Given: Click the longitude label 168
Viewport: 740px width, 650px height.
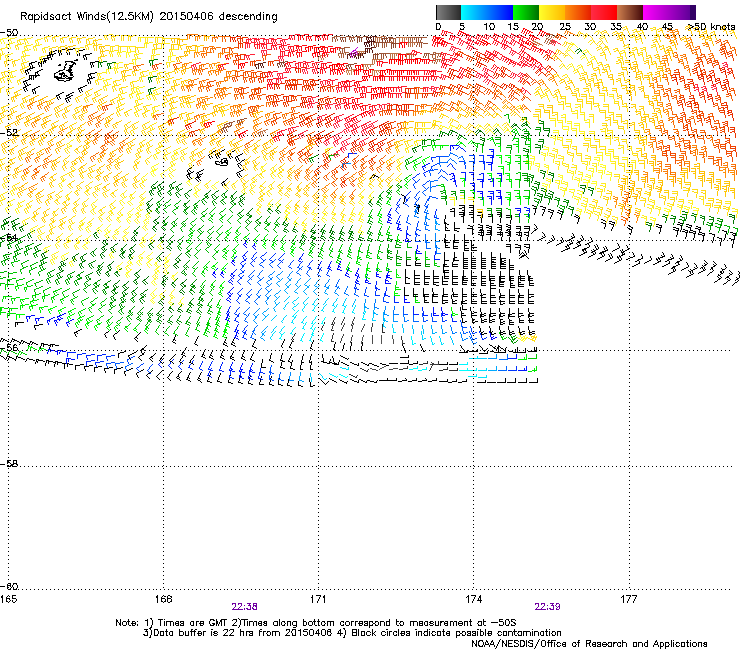Looking at the screenshot, I should (x=163, y=599).
